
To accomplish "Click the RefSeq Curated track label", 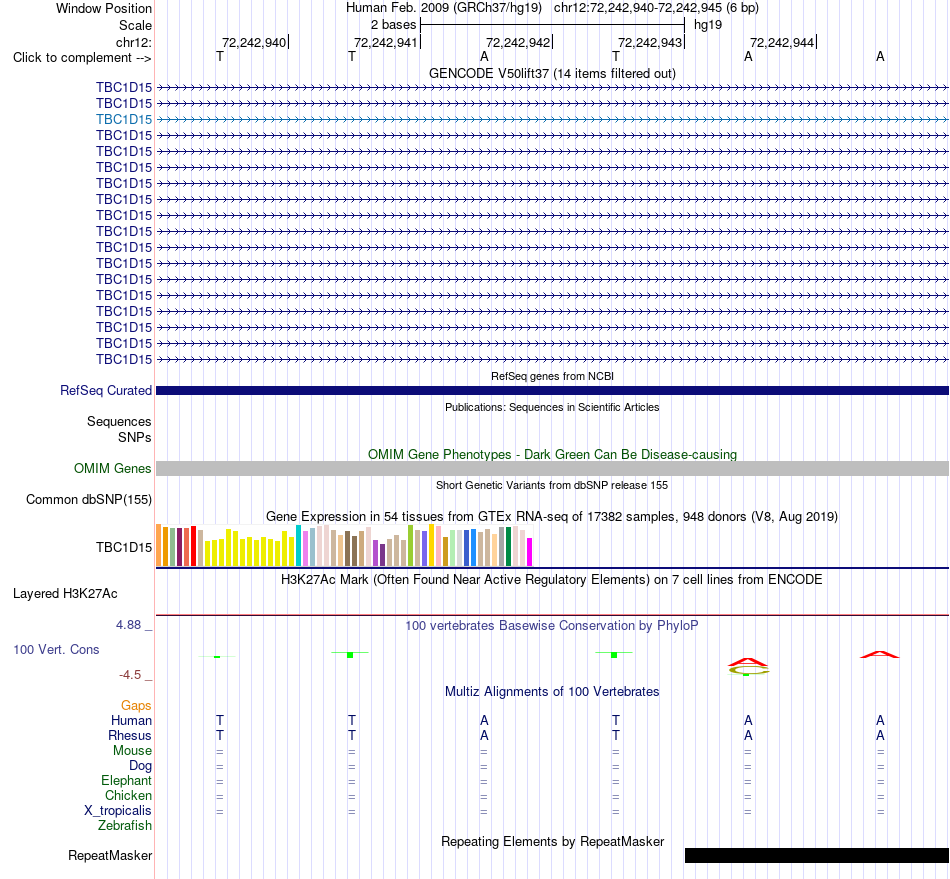I will [106, 391].
